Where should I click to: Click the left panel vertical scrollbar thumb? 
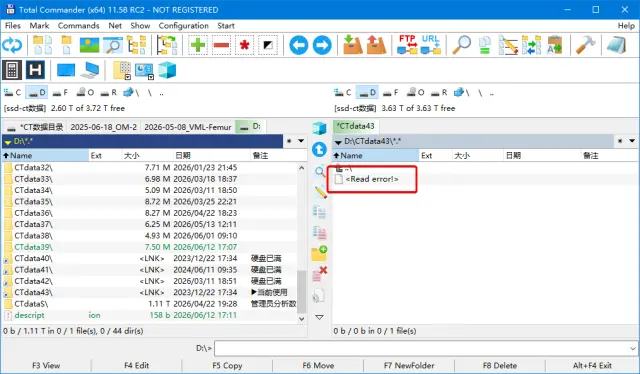302,291
